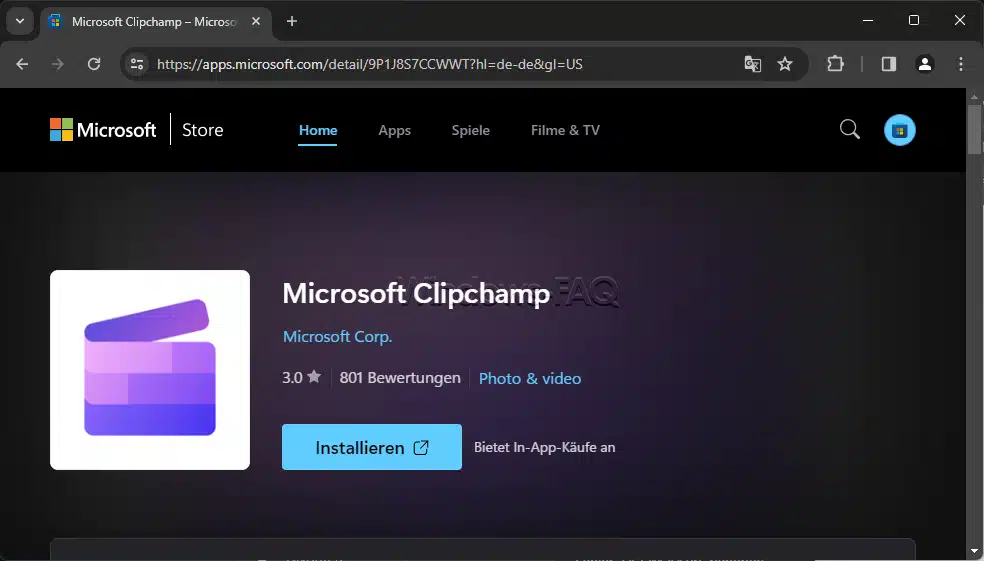Screen dimensions: 984x561
Task: View the 801 Bewertungen reviews
Action: click(400, 378)
